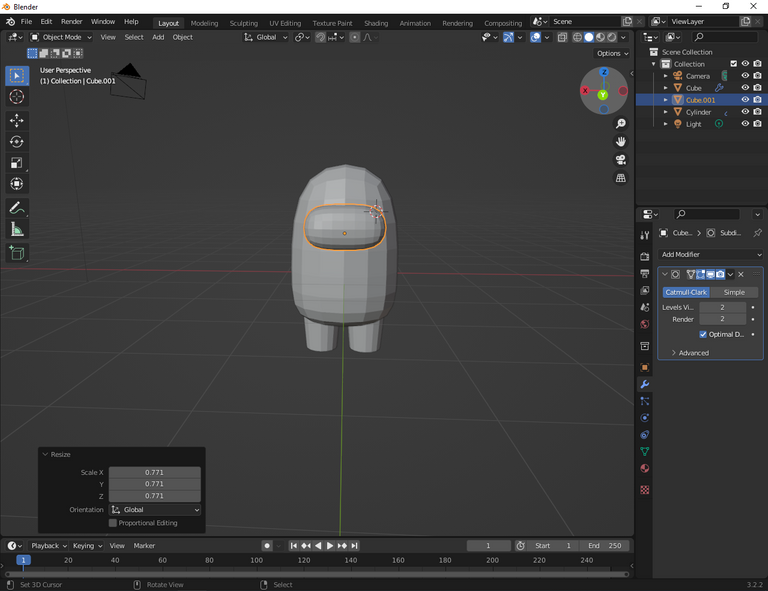Select the Select Box tool
Viewport: 768px width, 591px height.
[x=17, y=75]
